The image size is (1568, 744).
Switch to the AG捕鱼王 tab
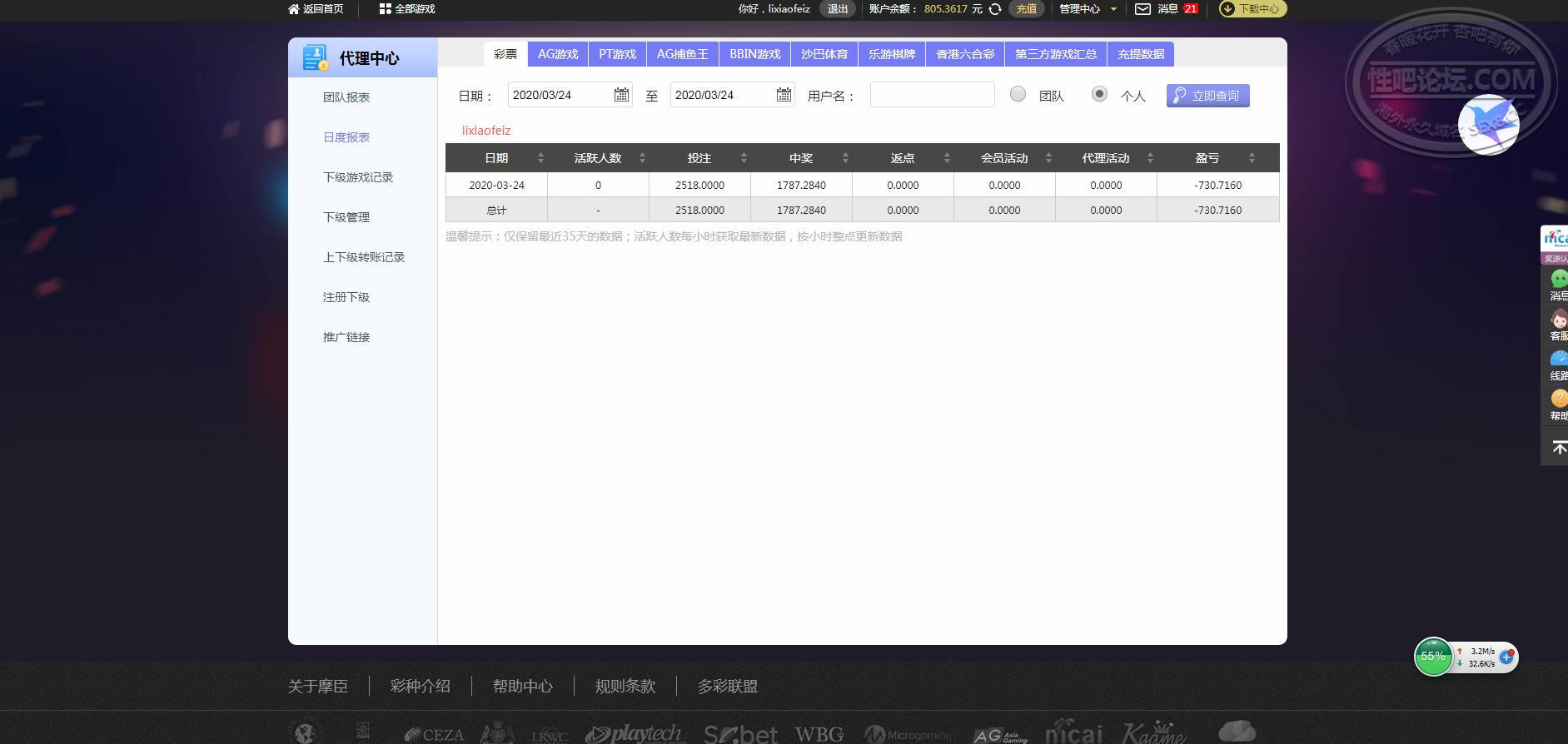point(683,54)
